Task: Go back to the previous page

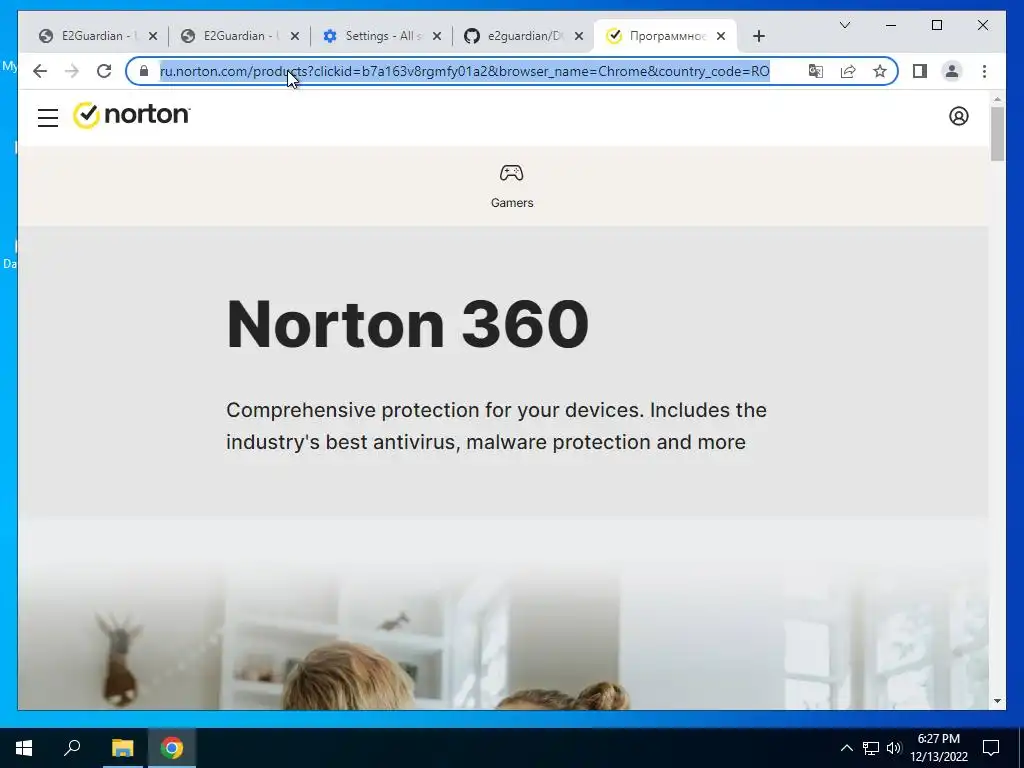Action: [x=40, y=71]
